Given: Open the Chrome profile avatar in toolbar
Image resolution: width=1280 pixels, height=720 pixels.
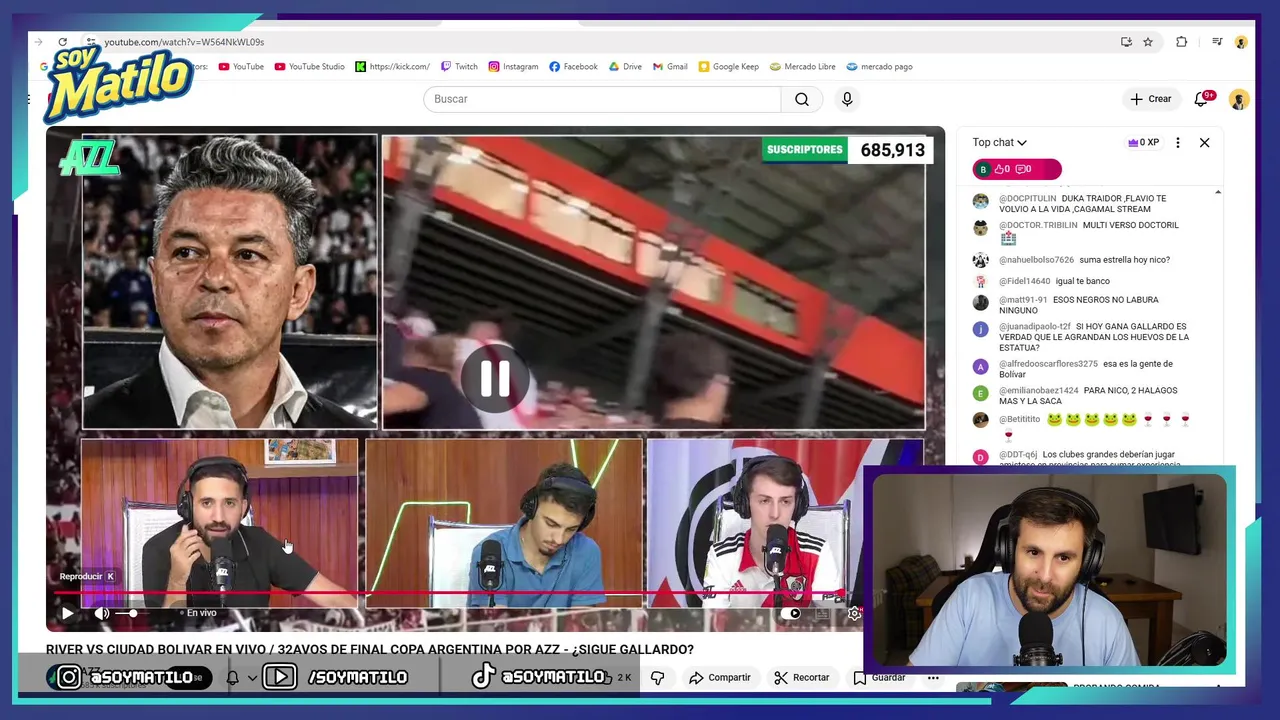Looking at the screenshot, I should [x=1241, y=42].
